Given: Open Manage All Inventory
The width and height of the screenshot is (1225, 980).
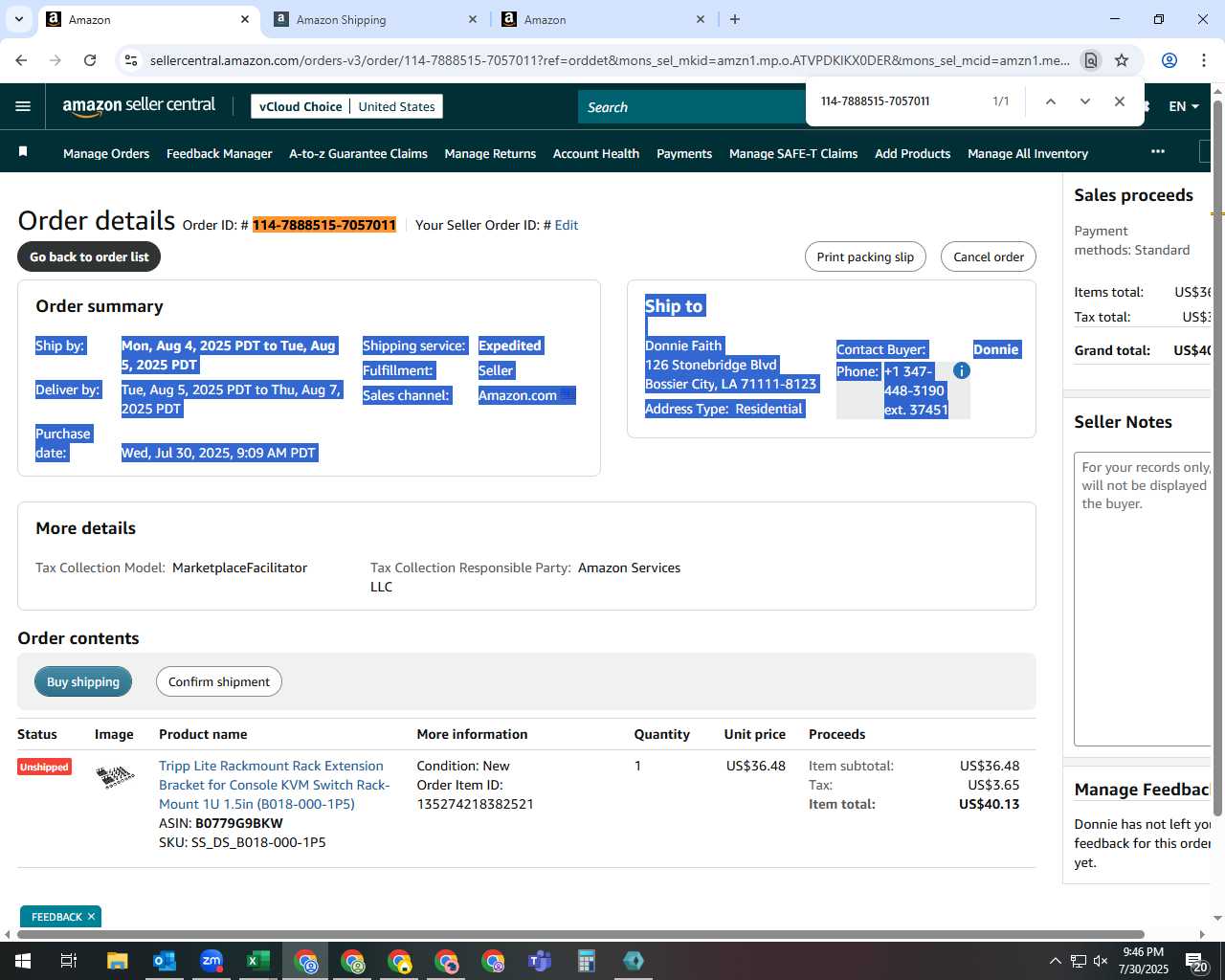Looking at the screenshot, I should [1028, 153].
